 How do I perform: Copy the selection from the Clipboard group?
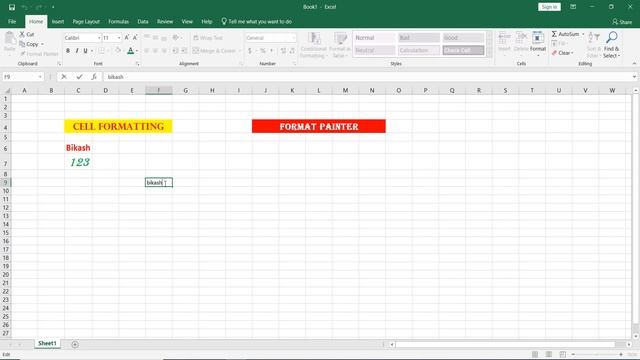29,44
